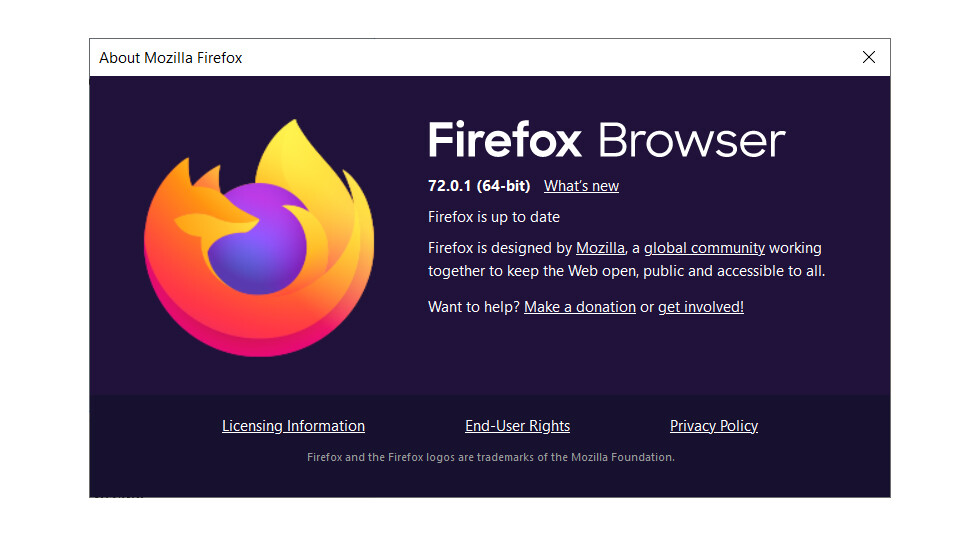Click the bold Firefox word in the heading
The width and height of the screenshot is (960, 543).
tap(505, 141)
